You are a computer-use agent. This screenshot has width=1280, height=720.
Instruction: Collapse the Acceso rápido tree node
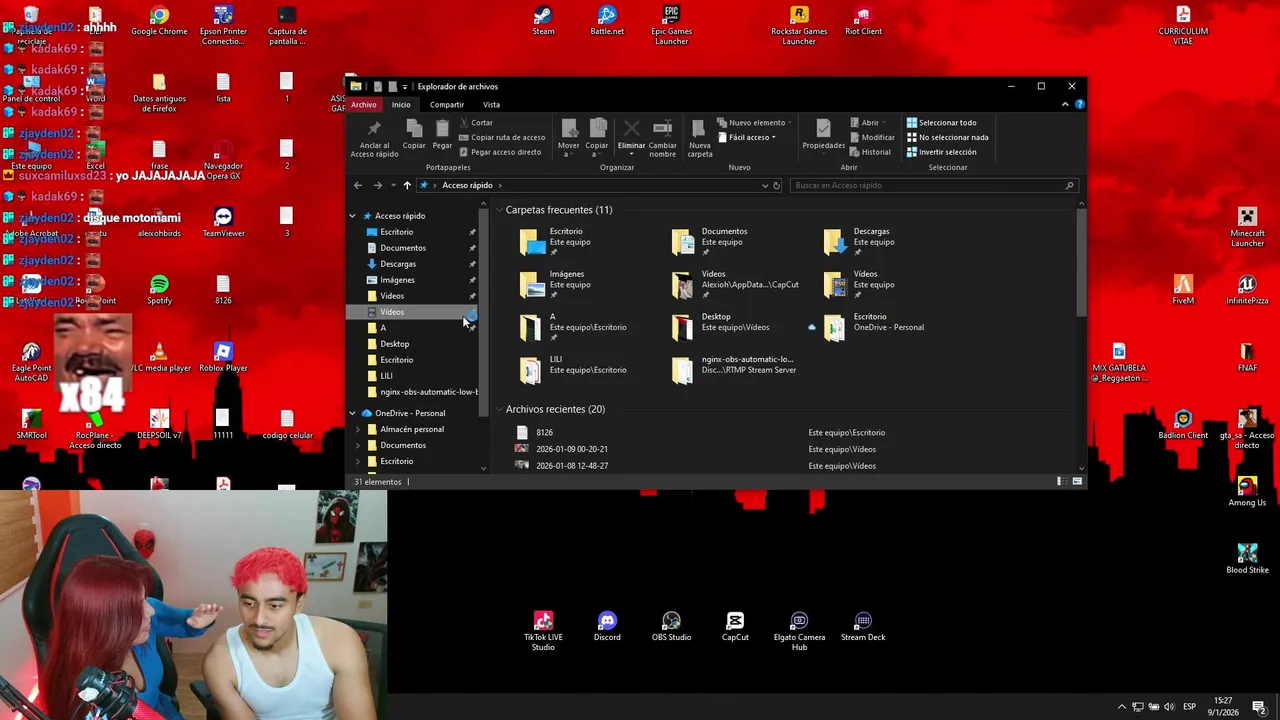[x=352, y=216]
